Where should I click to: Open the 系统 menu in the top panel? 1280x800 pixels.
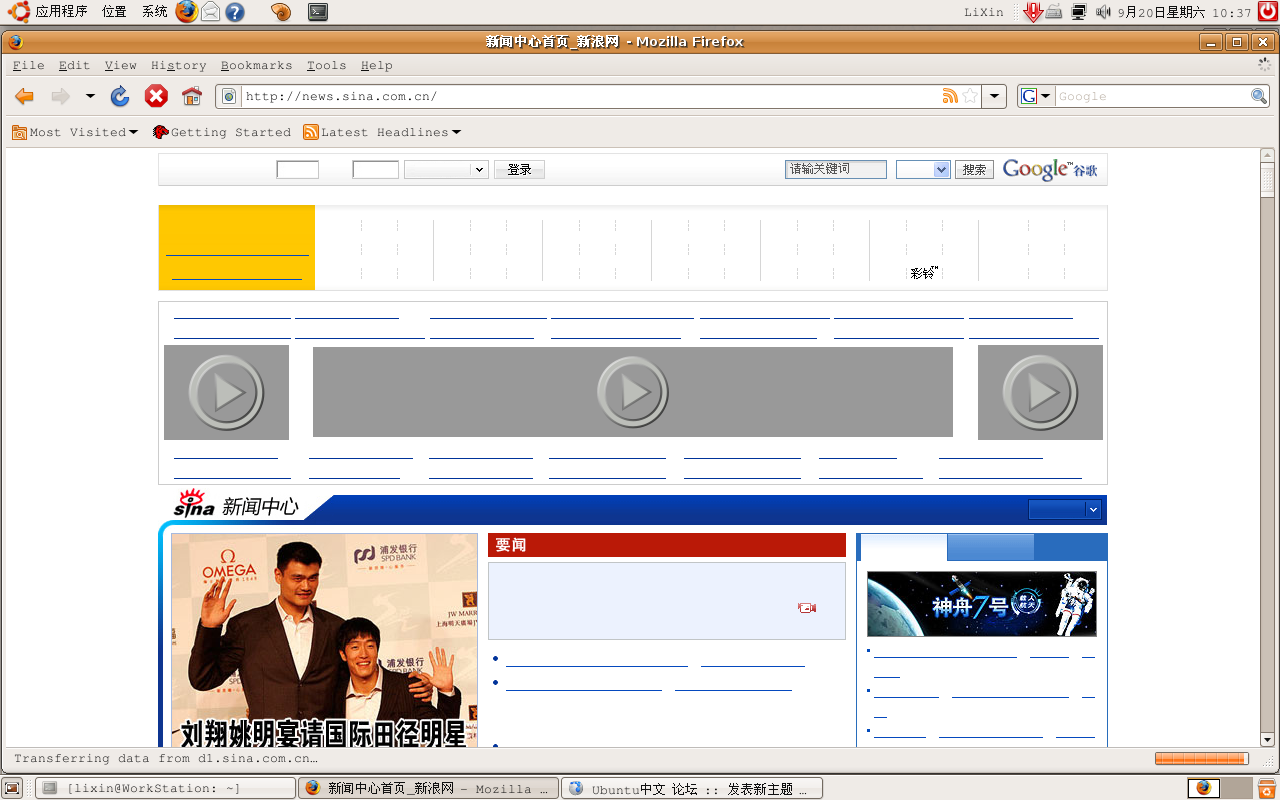[155, 12]
